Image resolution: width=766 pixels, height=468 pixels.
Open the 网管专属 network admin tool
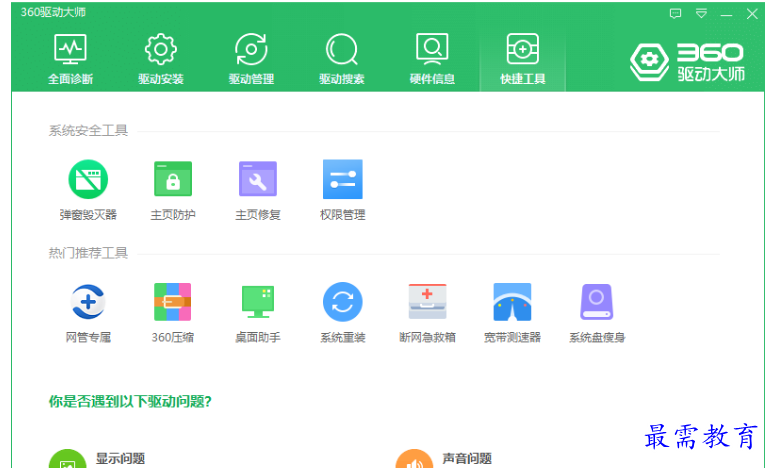pos(88,313)
